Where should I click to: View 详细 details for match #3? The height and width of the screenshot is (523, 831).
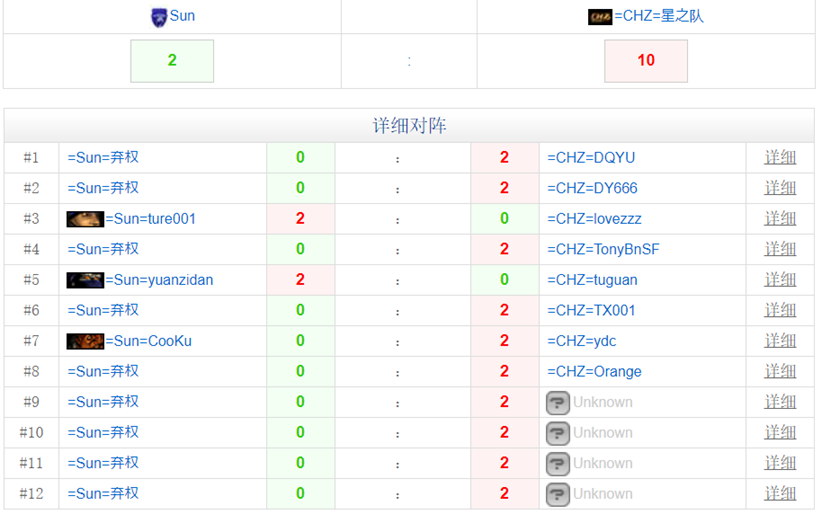[x=780, y=219]
